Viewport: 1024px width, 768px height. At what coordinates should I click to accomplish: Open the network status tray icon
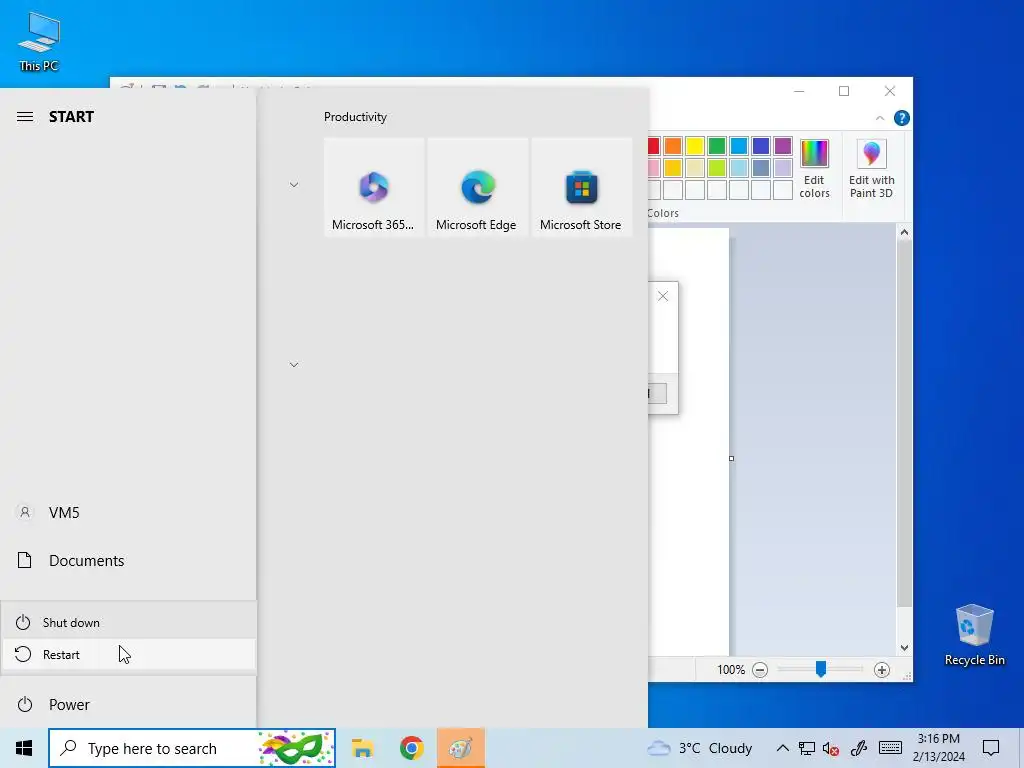click(807, 748)
